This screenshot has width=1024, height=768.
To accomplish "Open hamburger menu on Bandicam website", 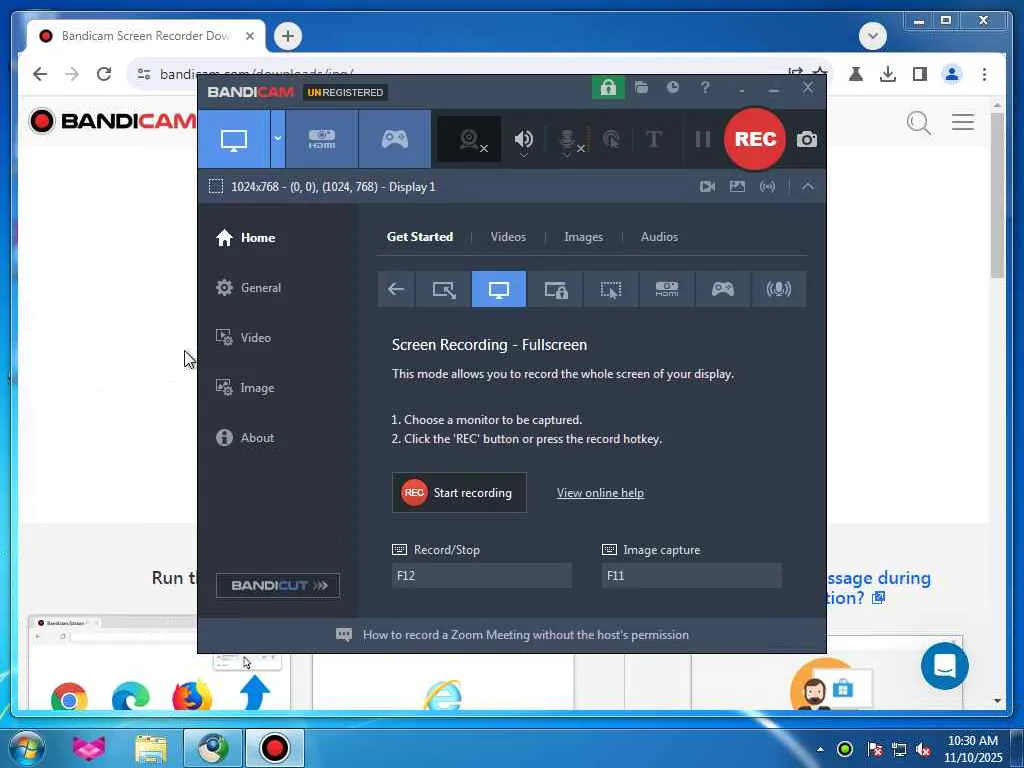I will click(963, 122).
